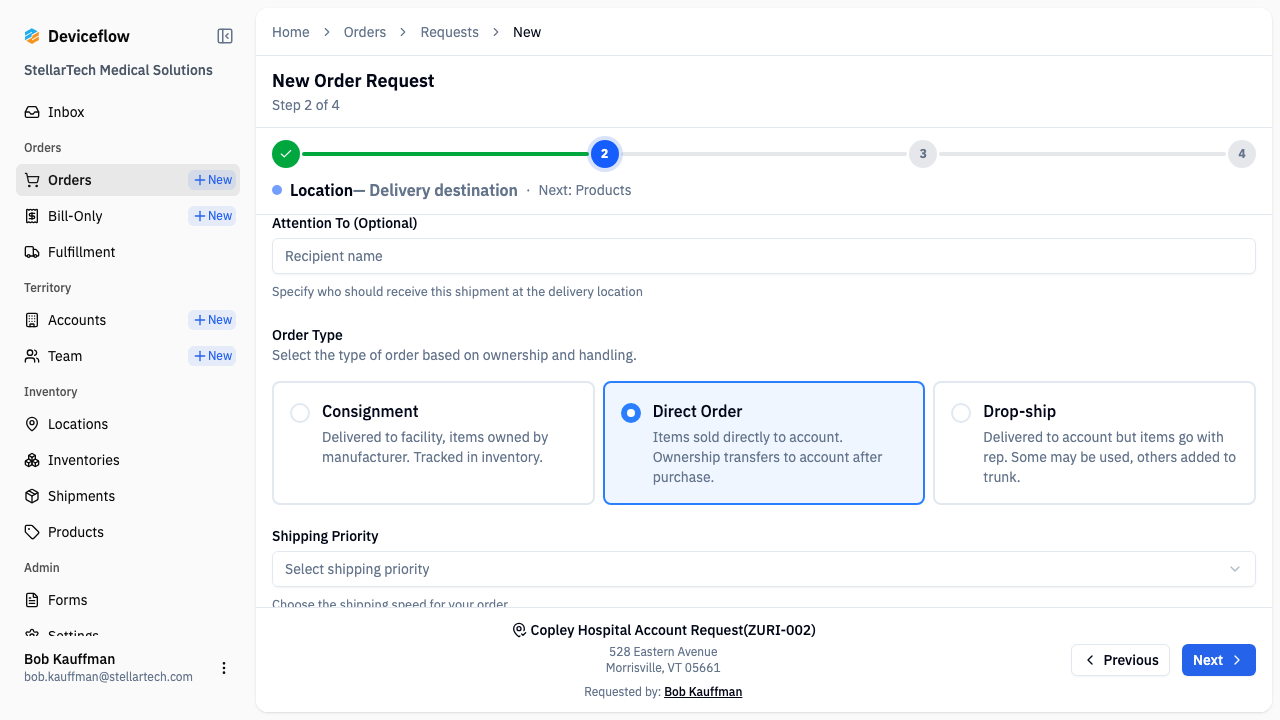Screen dimensions: 1280x720
Task: Go to the Next step
Action: pyautogui.click(x=1219, y=660)
